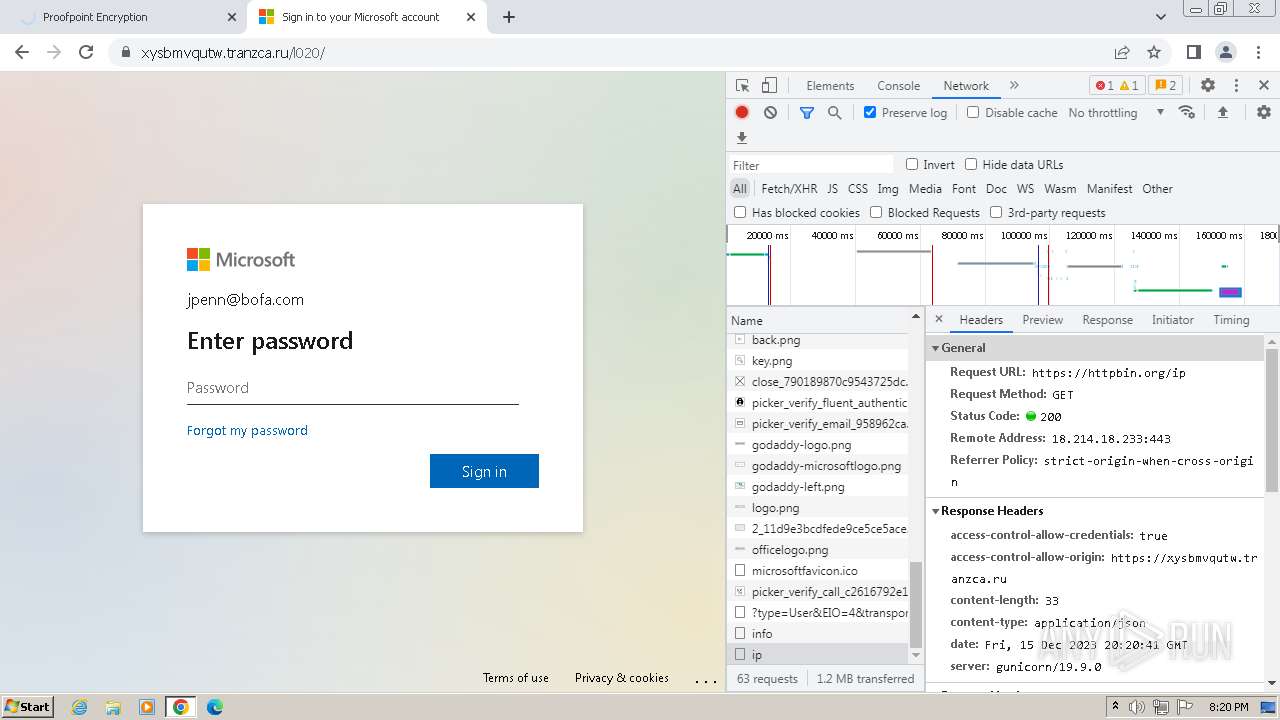
Task: Open network conditions icon
Action: click(1187, 113)
